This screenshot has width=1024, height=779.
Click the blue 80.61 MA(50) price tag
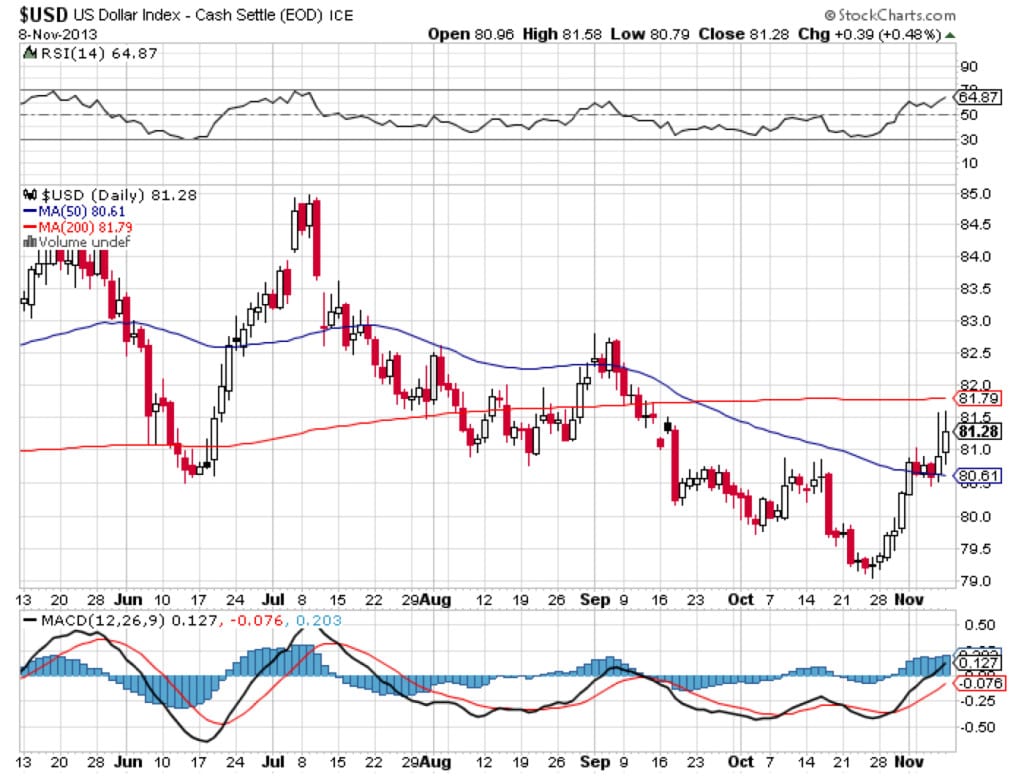pos(978,476)
